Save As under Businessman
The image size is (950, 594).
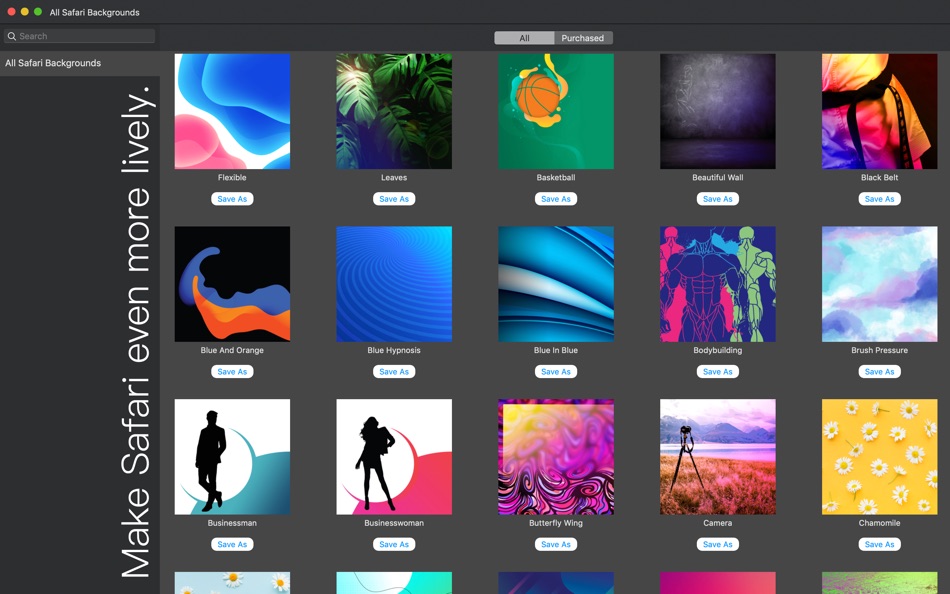[232, 544]
